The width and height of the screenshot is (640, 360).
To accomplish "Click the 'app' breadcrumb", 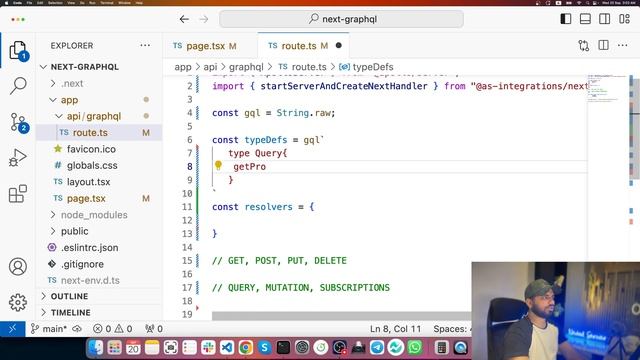I will [x=183, y=67].
